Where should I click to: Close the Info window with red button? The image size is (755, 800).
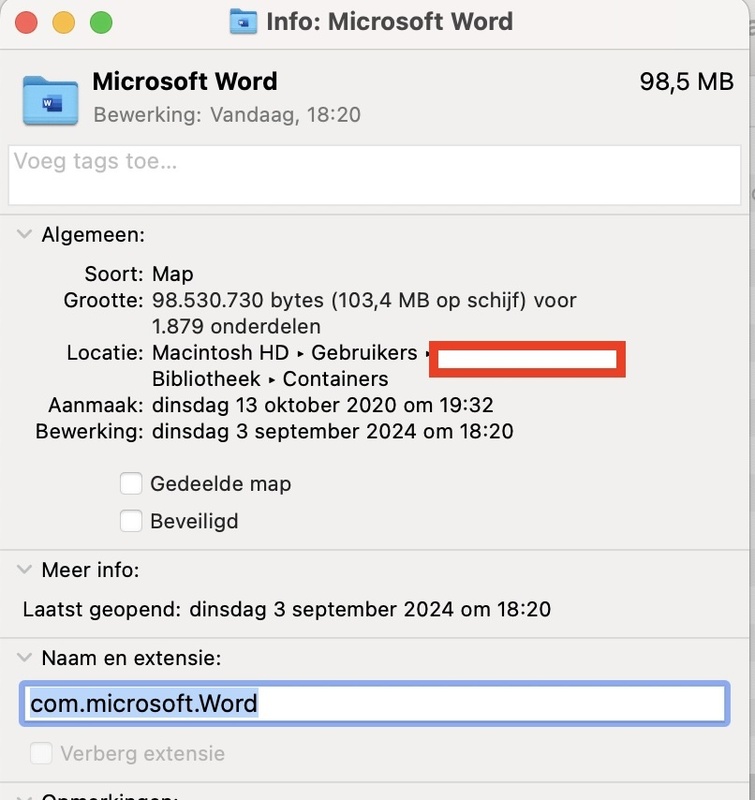tap(26, 22)
